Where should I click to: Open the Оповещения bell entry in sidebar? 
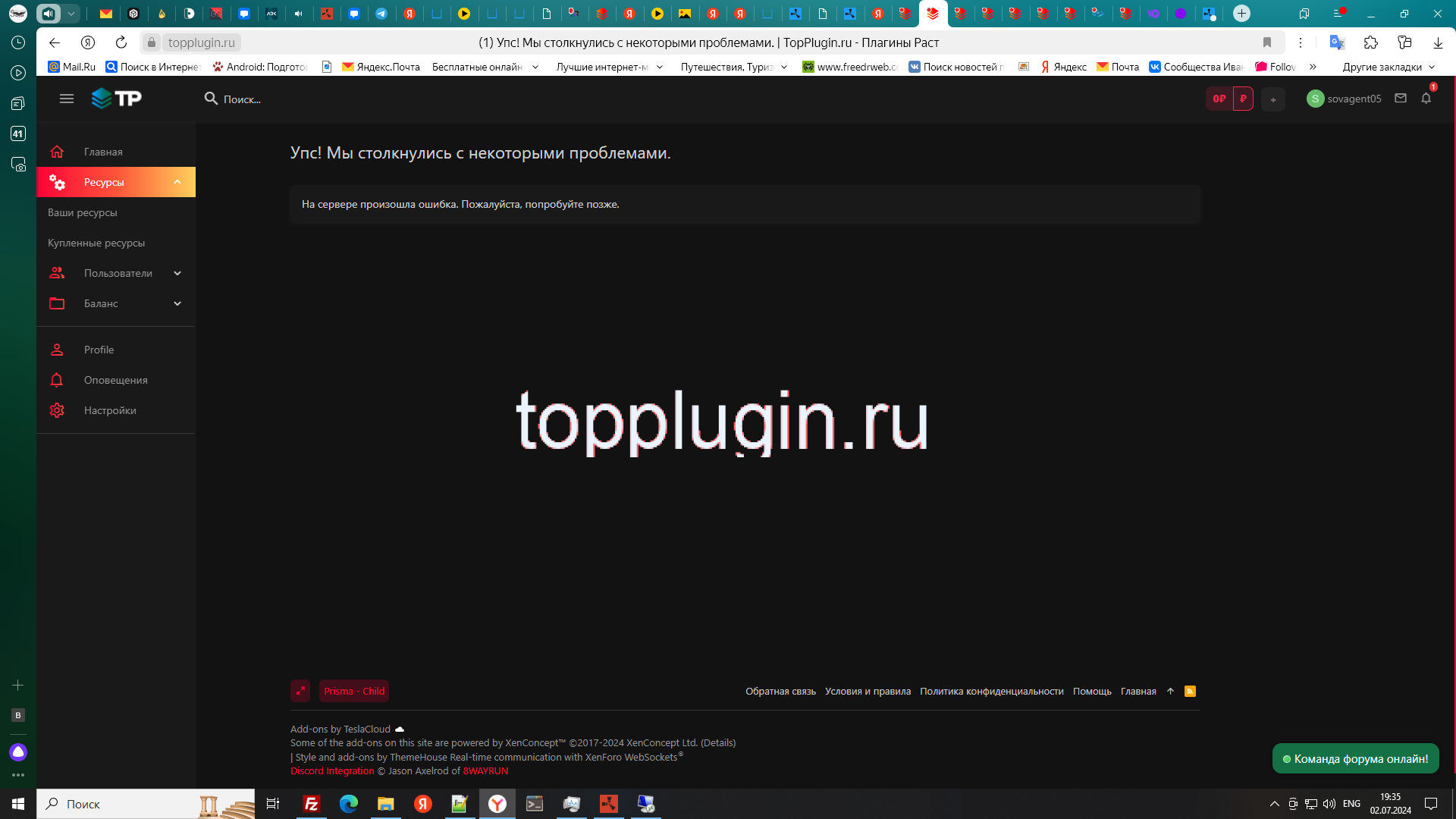click(115, 380)
